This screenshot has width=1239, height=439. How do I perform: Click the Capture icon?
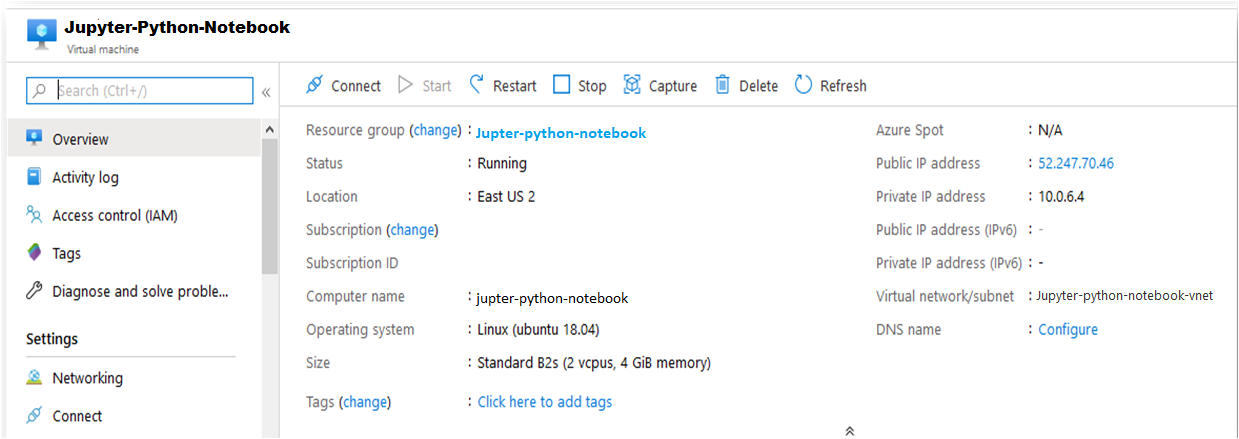632,85
